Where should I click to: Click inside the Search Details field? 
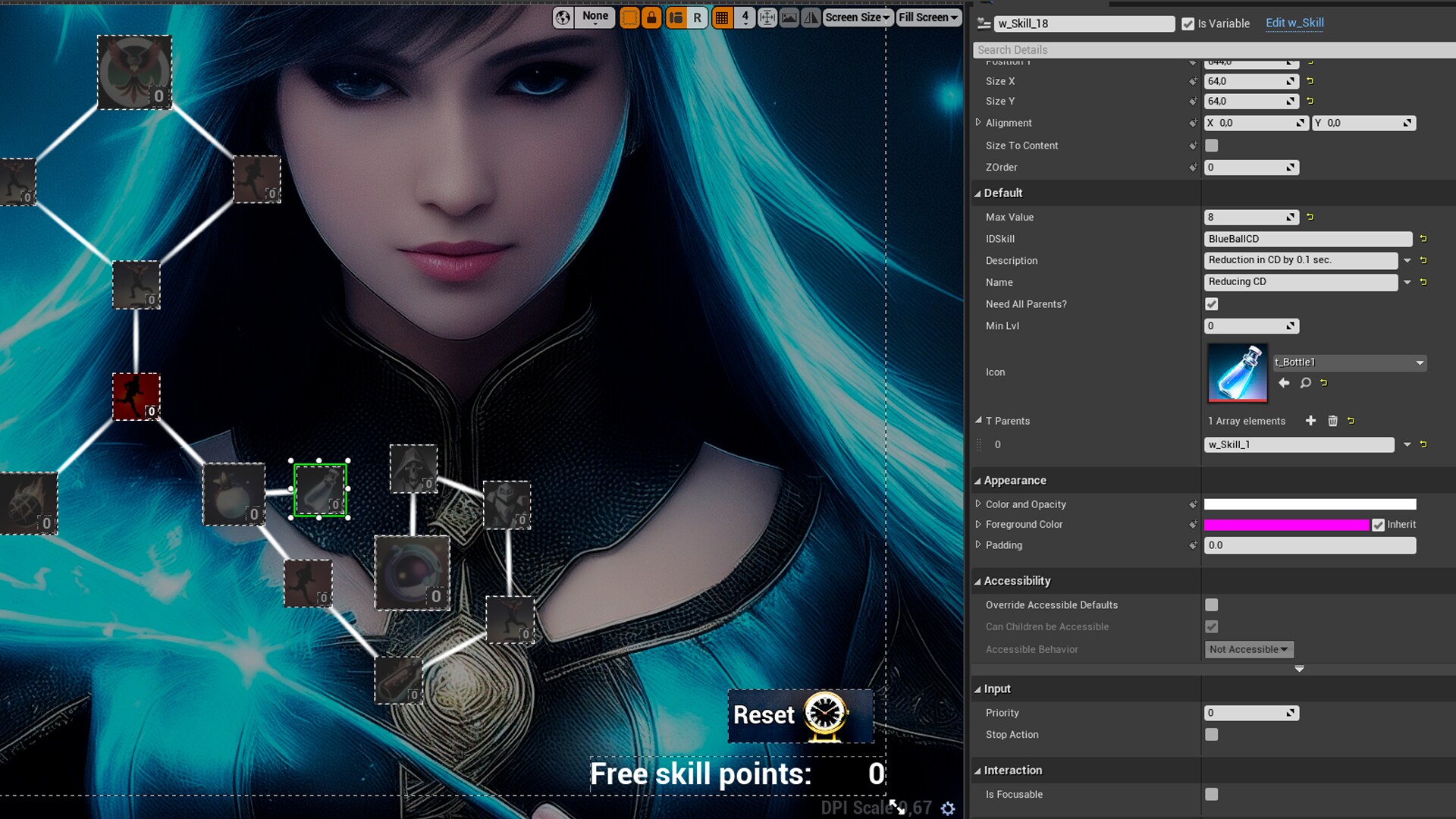pyautogui.click(x=1213, y=49)
